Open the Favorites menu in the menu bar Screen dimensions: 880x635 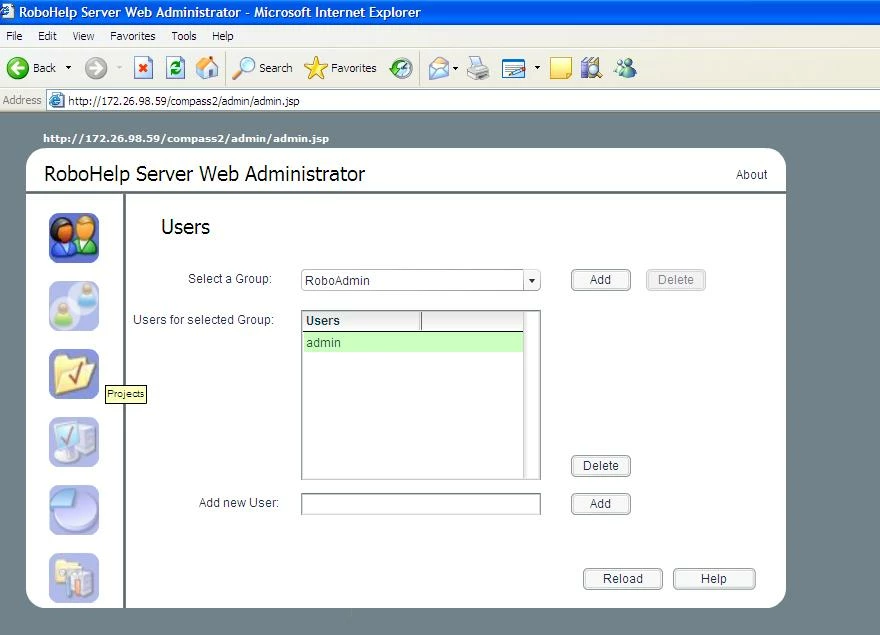coord(132,36)
